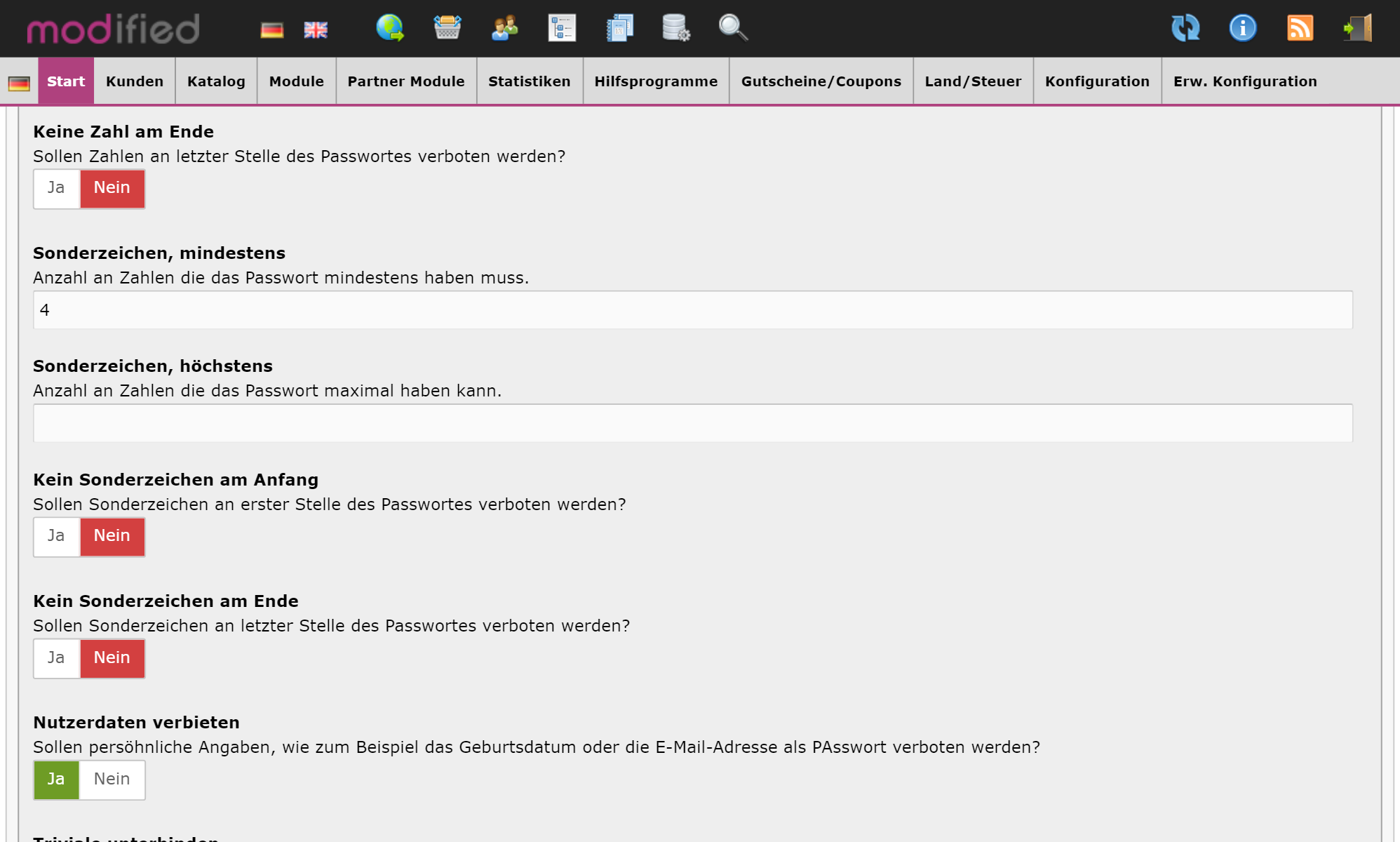Open customers via the two-persons icon
The image size is (1400, 842).
pyautogui.click(x=504, y=29)
